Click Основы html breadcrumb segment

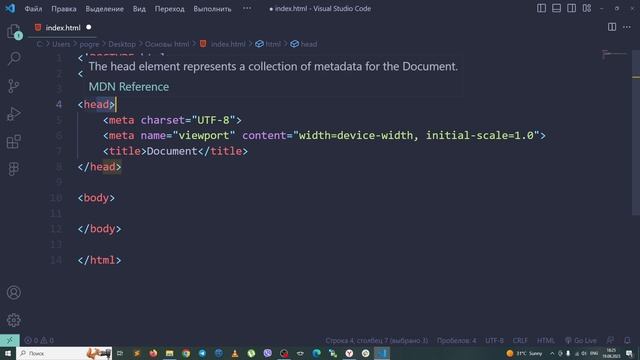click(167, 44)
